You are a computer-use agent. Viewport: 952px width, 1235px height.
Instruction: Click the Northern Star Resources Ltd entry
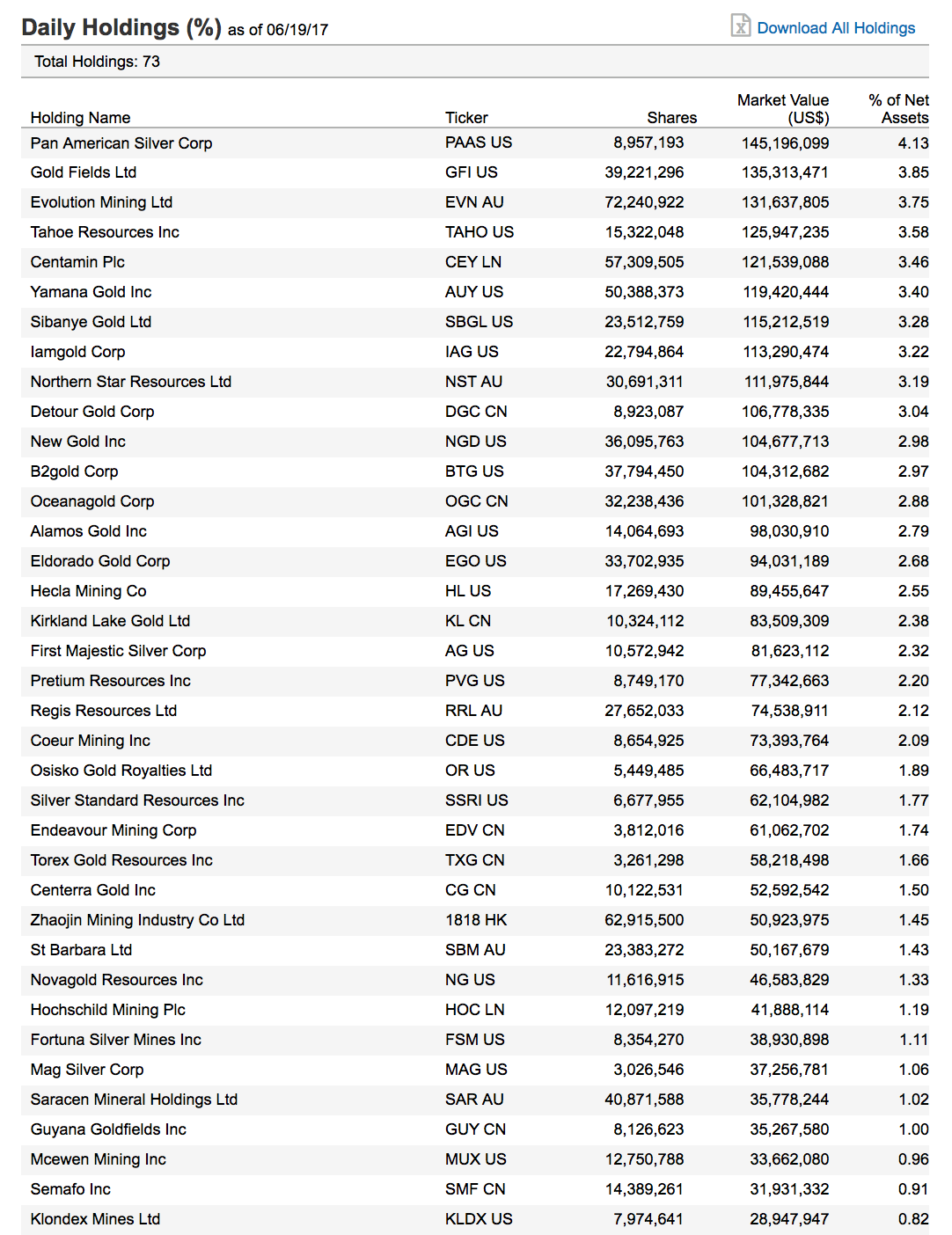131,382
